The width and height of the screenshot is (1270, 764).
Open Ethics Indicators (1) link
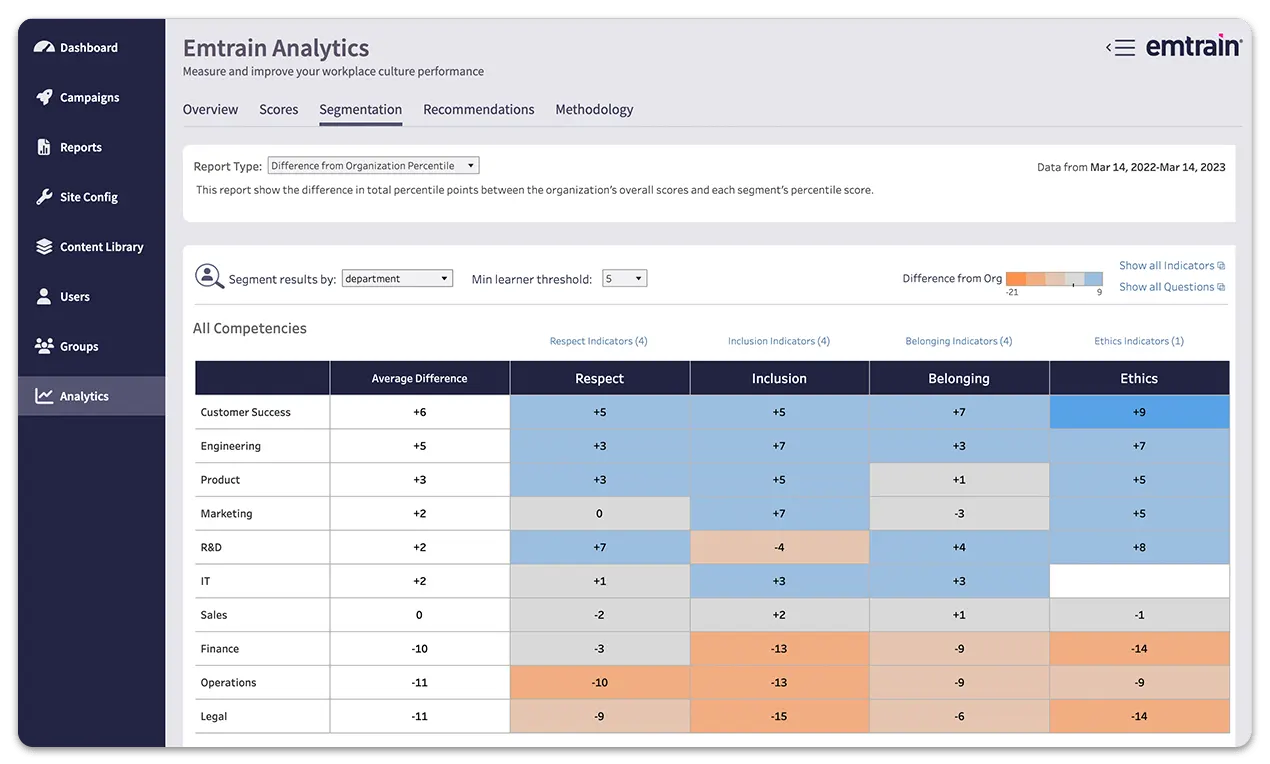click(1139, 341)
